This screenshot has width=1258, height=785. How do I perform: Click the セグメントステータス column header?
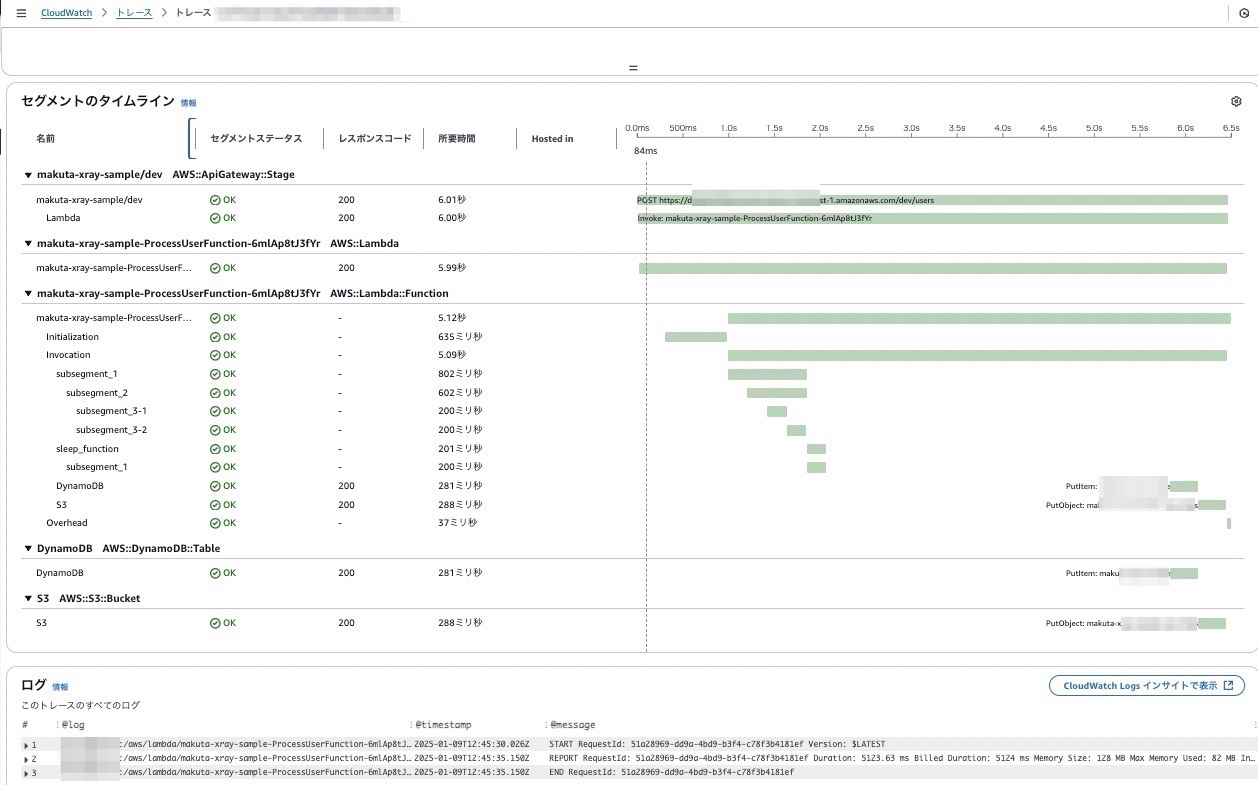[255, 138]
